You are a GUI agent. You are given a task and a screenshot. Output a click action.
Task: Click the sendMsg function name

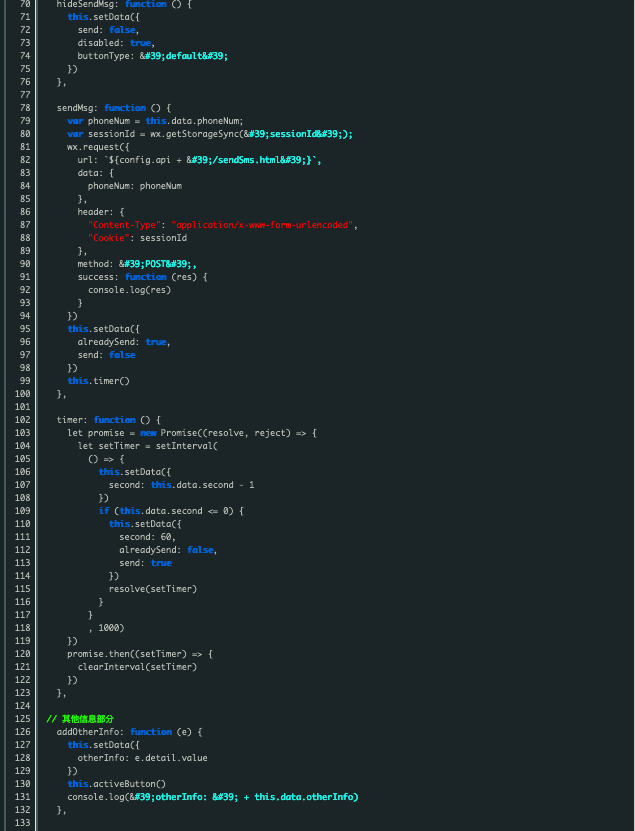tap(78, 108)
